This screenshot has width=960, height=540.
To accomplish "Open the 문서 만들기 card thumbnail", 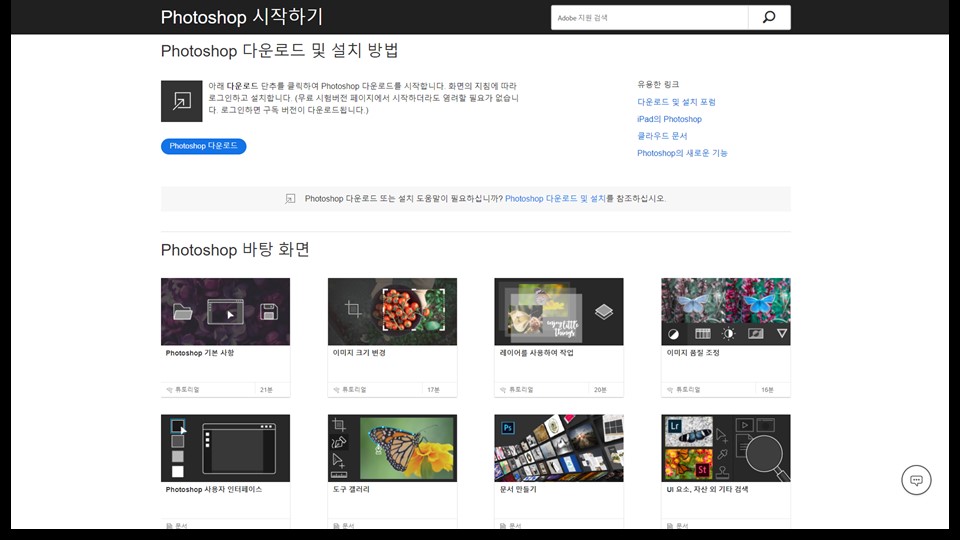I will [x=558, y=448].
